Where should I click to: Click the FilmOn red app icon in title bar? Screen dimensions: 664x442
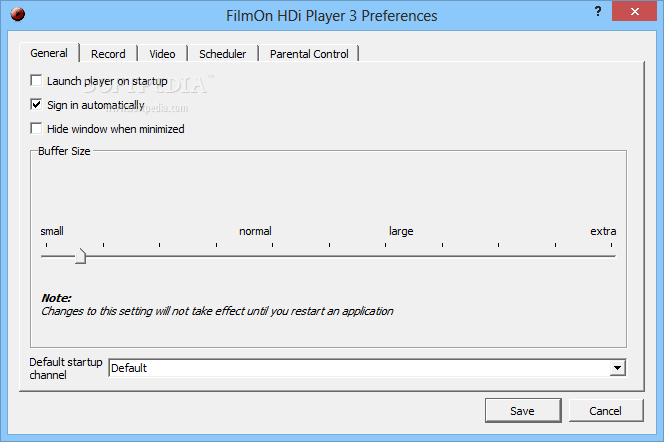(18, 14)
